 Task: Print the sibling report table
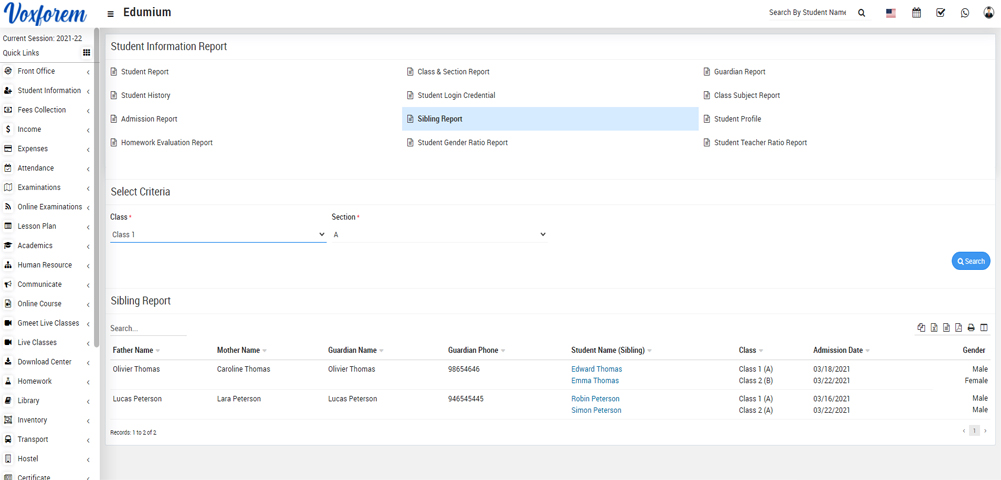pos(971,328)
